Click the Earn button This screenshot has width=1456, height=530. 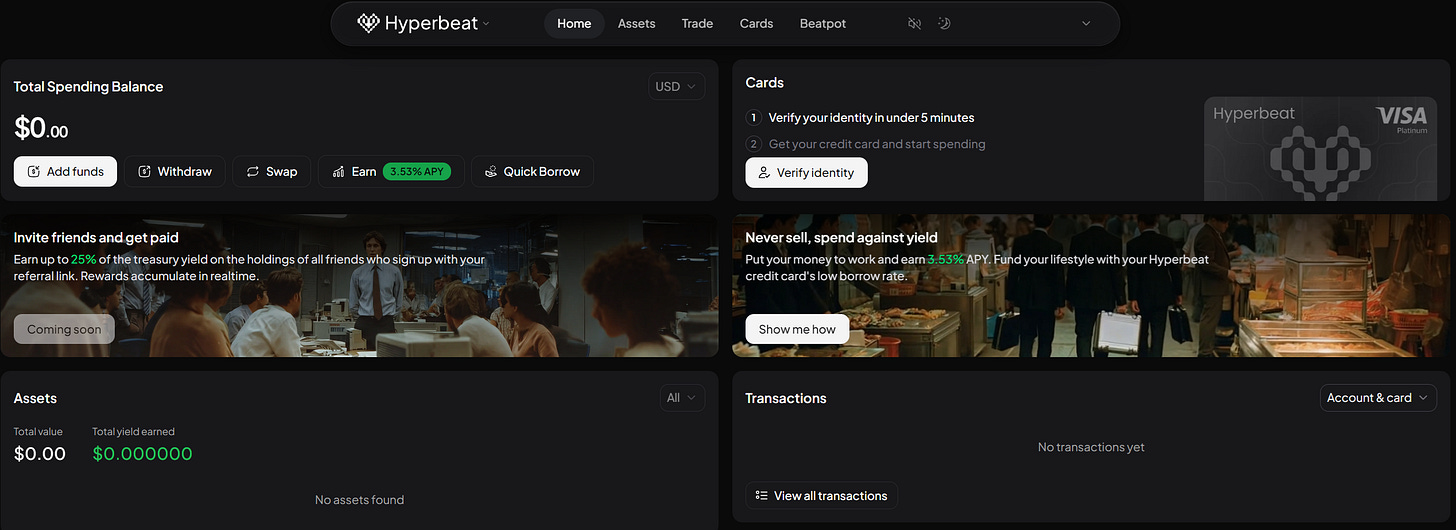391,171
